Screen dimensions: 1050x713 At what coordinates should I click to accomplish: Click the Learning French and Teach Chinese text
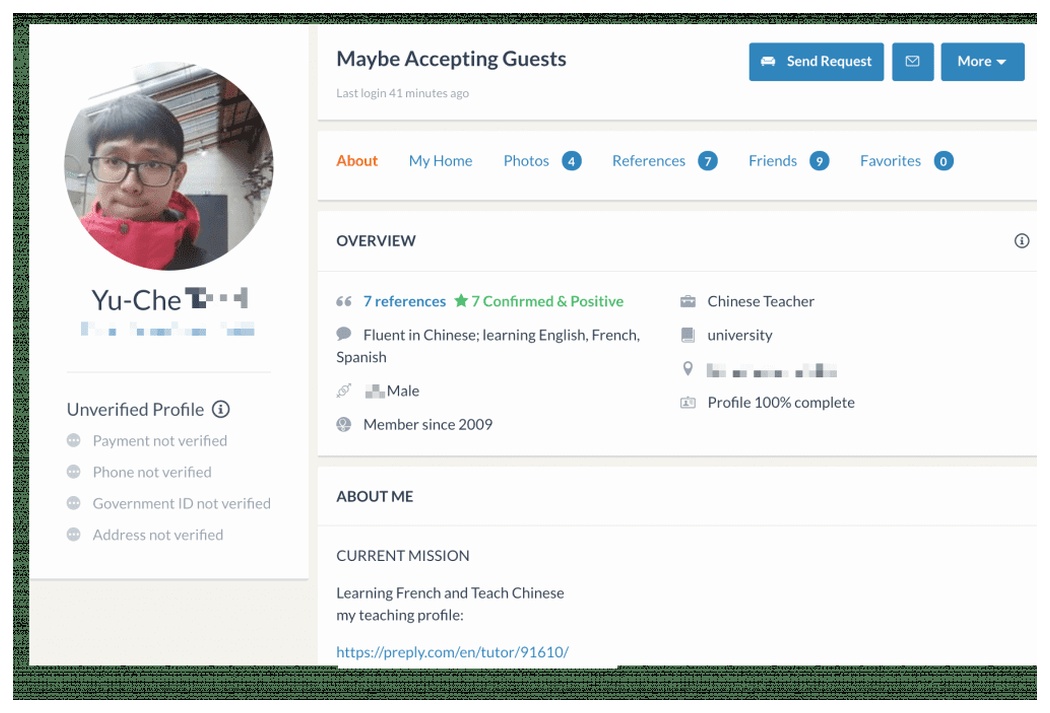450,593
